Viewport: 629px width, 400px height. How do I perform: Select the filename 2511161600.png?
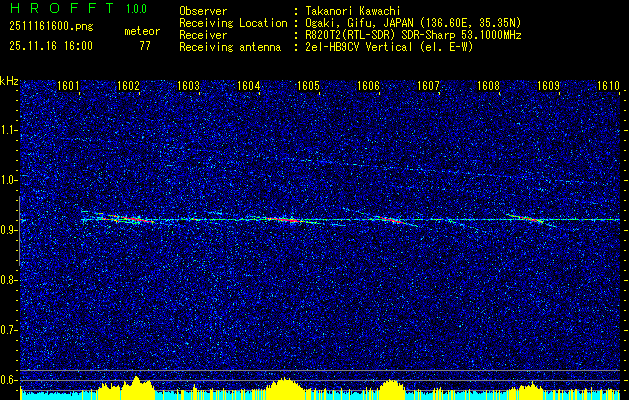[51, 27]
